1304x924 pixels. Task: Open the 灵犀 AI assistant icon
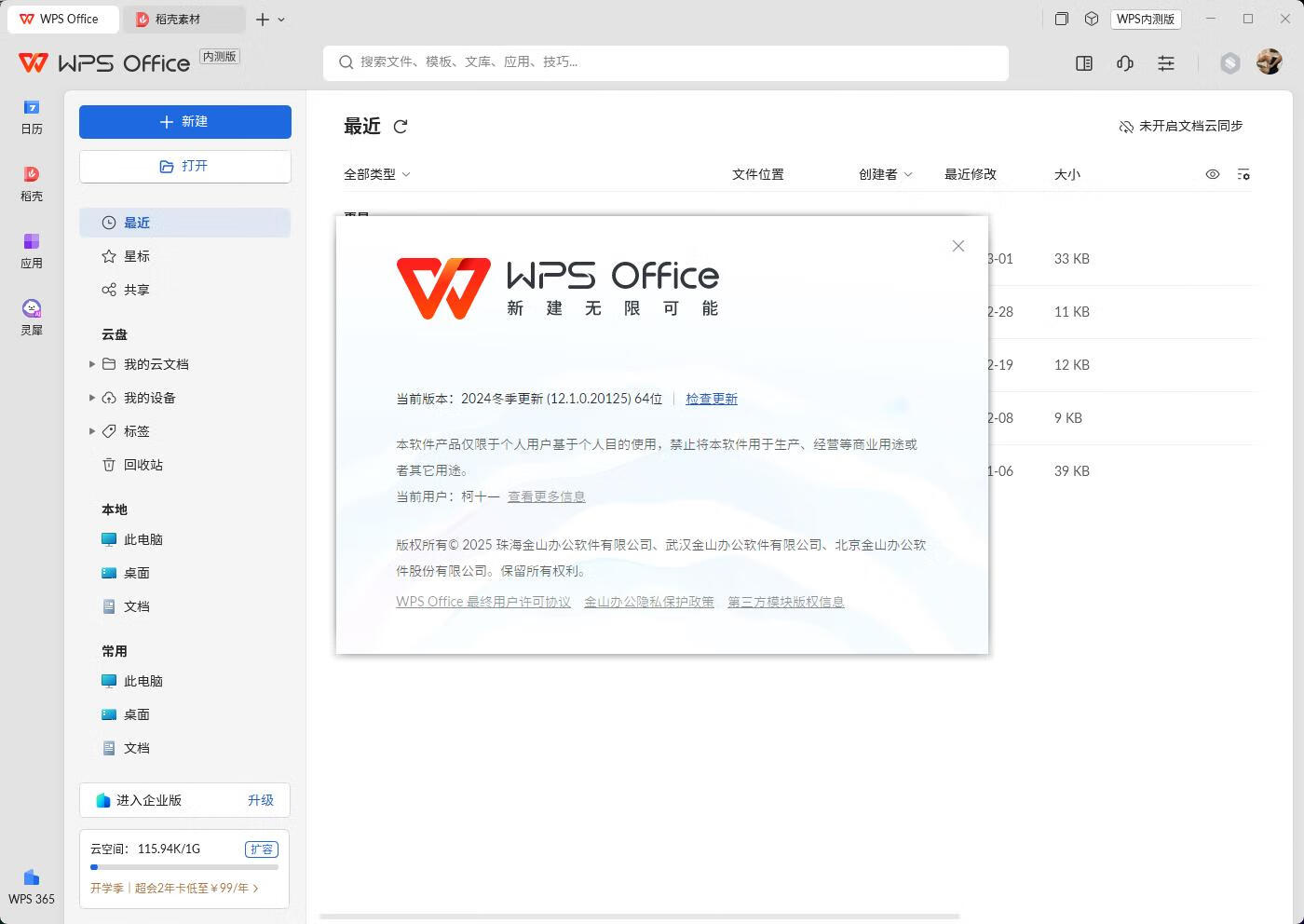32,319
